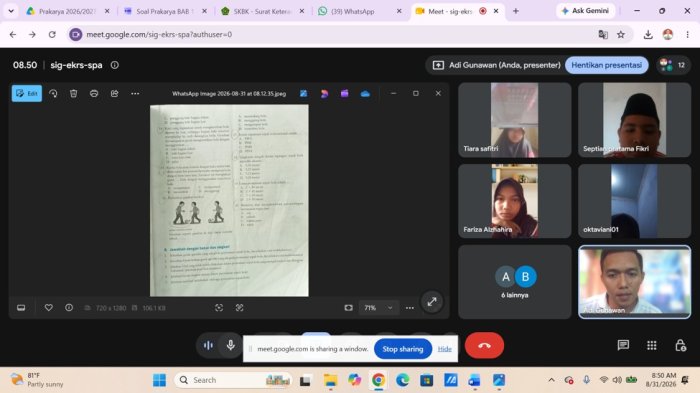Show hidden system tray icons chevron
Image resolution: width=700 pixels, height=393 pixels.
click(552, 380)
